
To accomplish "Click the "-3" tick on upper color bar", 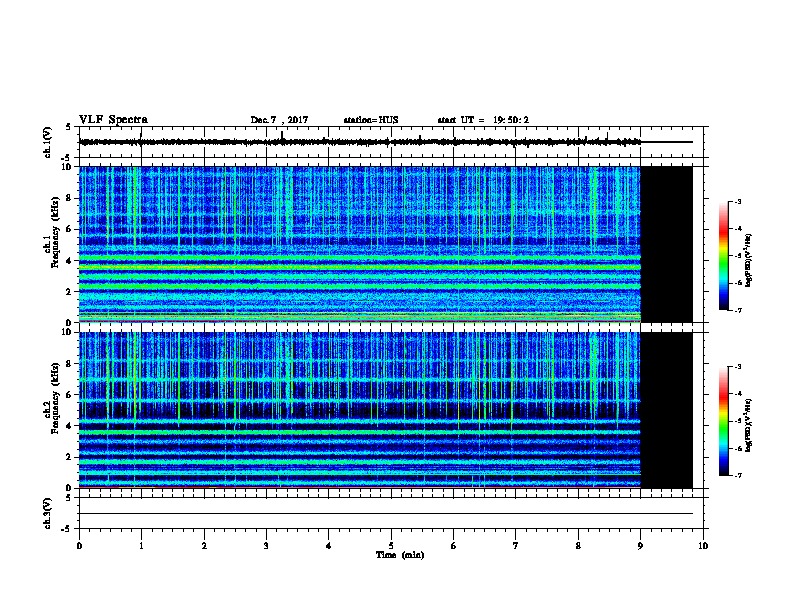I will (x=738, y=201).
